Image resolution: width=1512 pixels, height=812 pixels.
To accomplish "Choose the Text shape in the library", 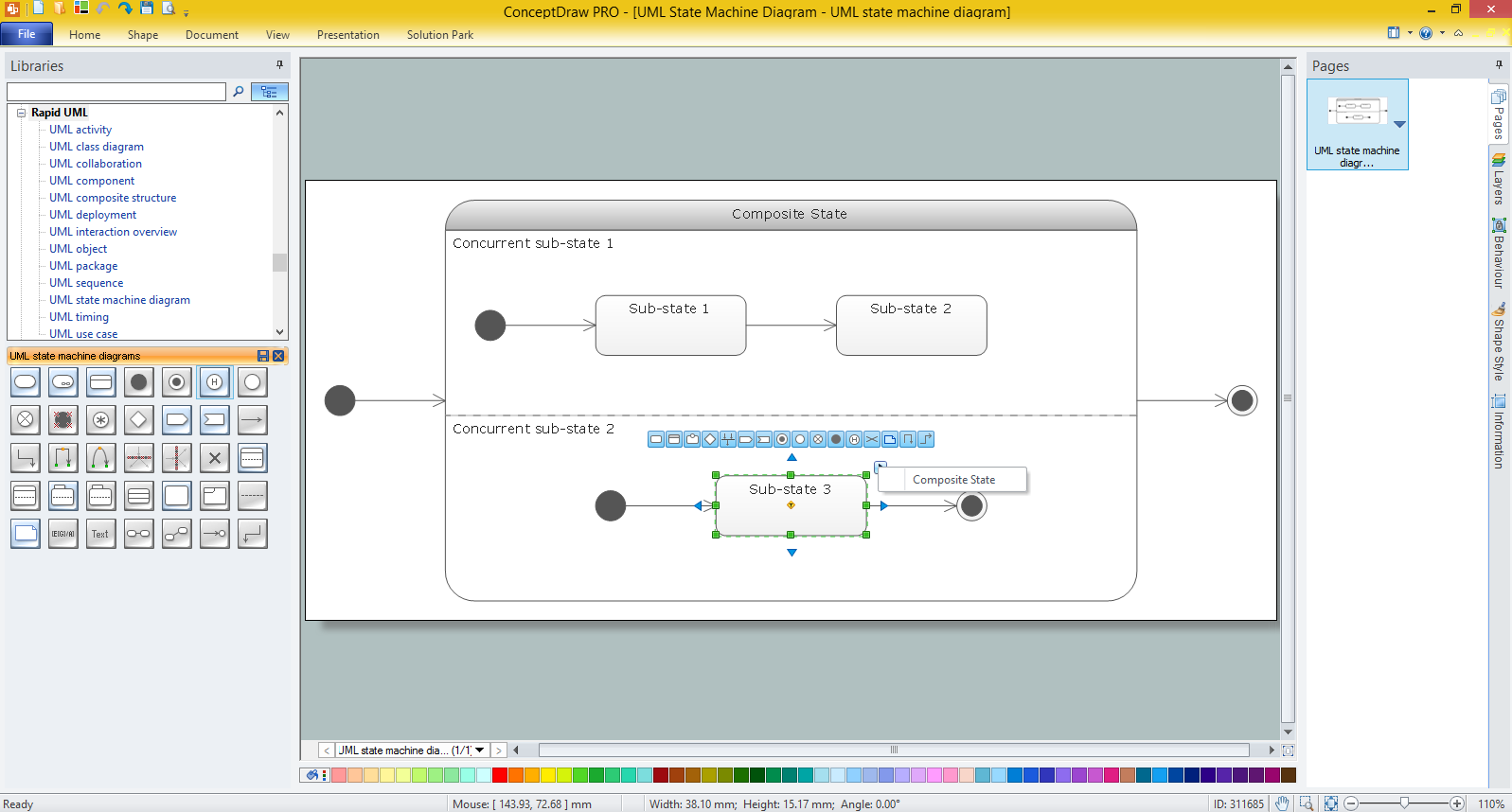I will coord(101,534).
